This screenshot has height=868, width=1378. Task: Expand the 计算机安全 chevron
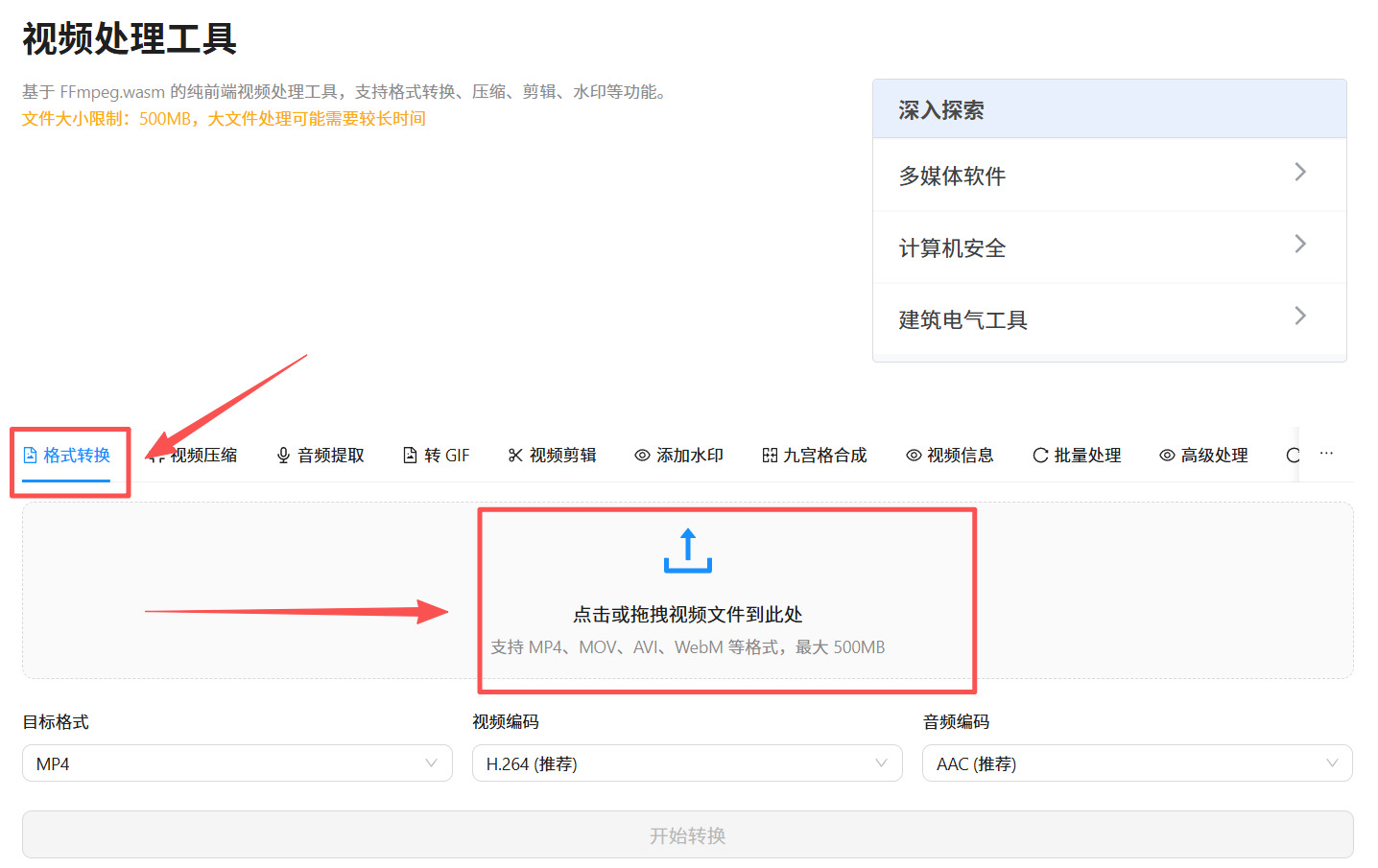1300,244
